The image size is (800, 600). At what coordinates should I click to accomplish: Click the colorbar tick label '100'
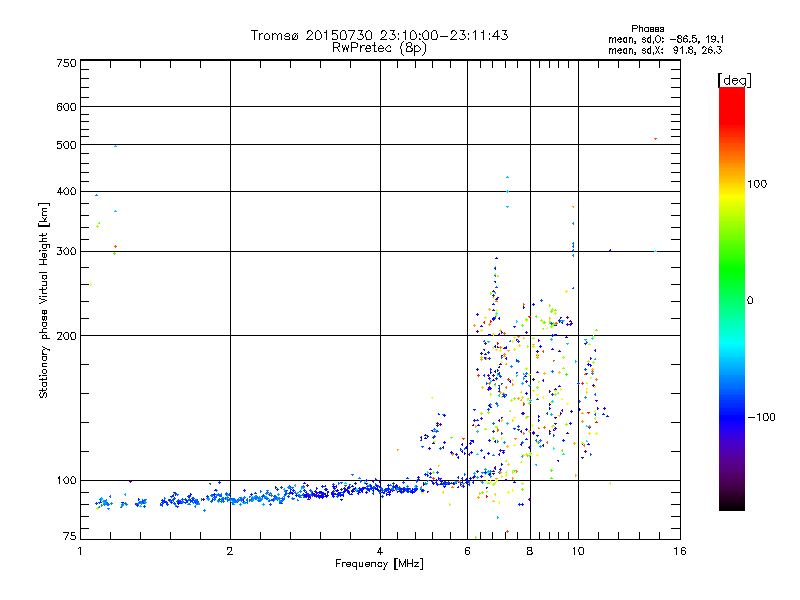tap(757, 184)
